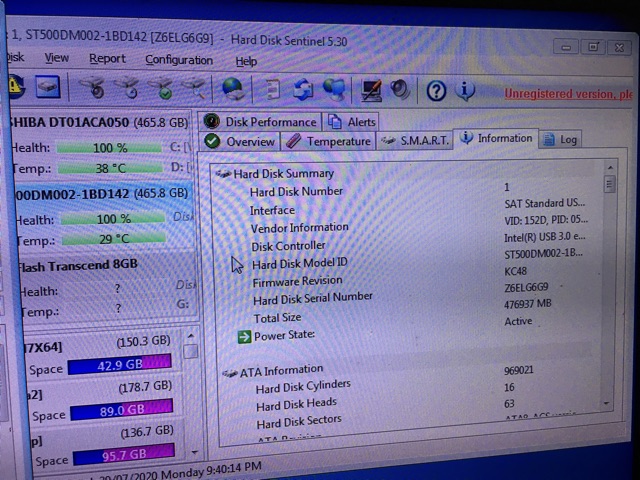Click the Hard Disk Cylinders row
Image resolution: width=640 pixels, height=480 pixels.
pos(303,386)
